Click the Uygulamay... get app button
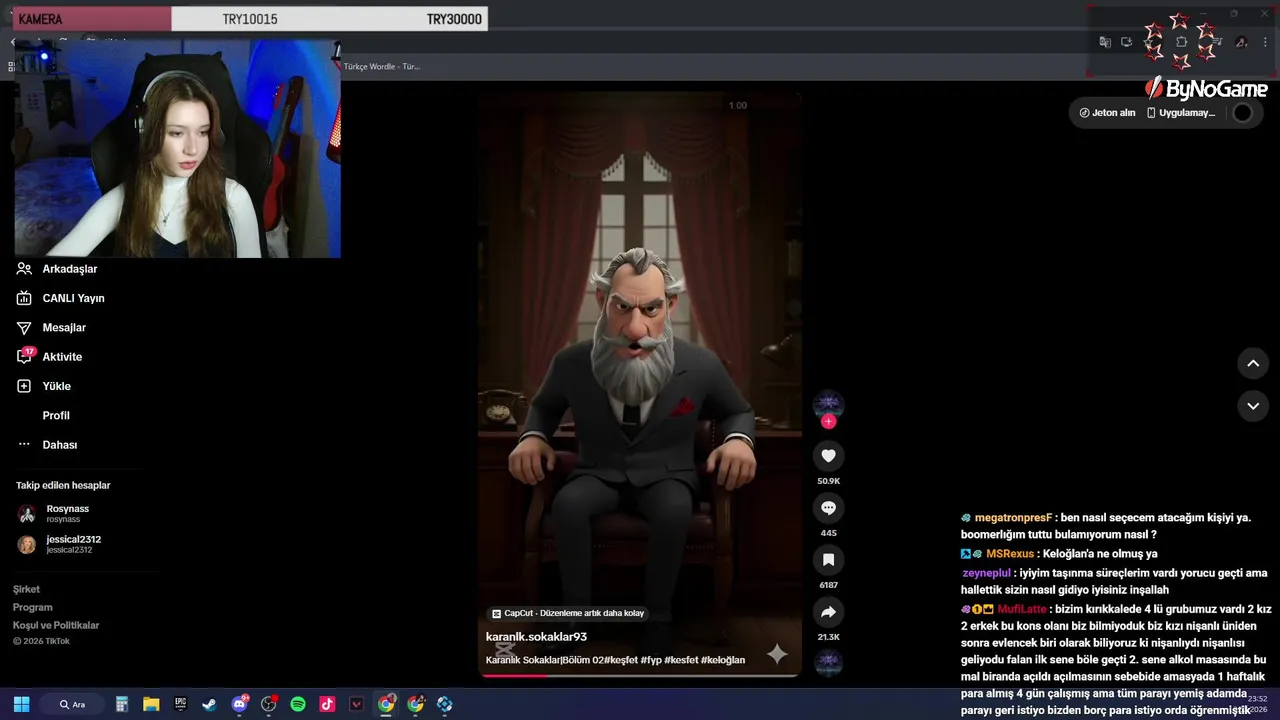The image size is (1280, 720). 1181,113
